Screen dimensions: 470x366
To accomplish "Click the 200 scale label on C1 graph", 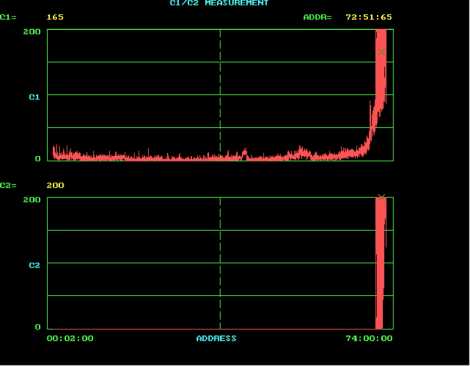I will (x=32, y=32).
